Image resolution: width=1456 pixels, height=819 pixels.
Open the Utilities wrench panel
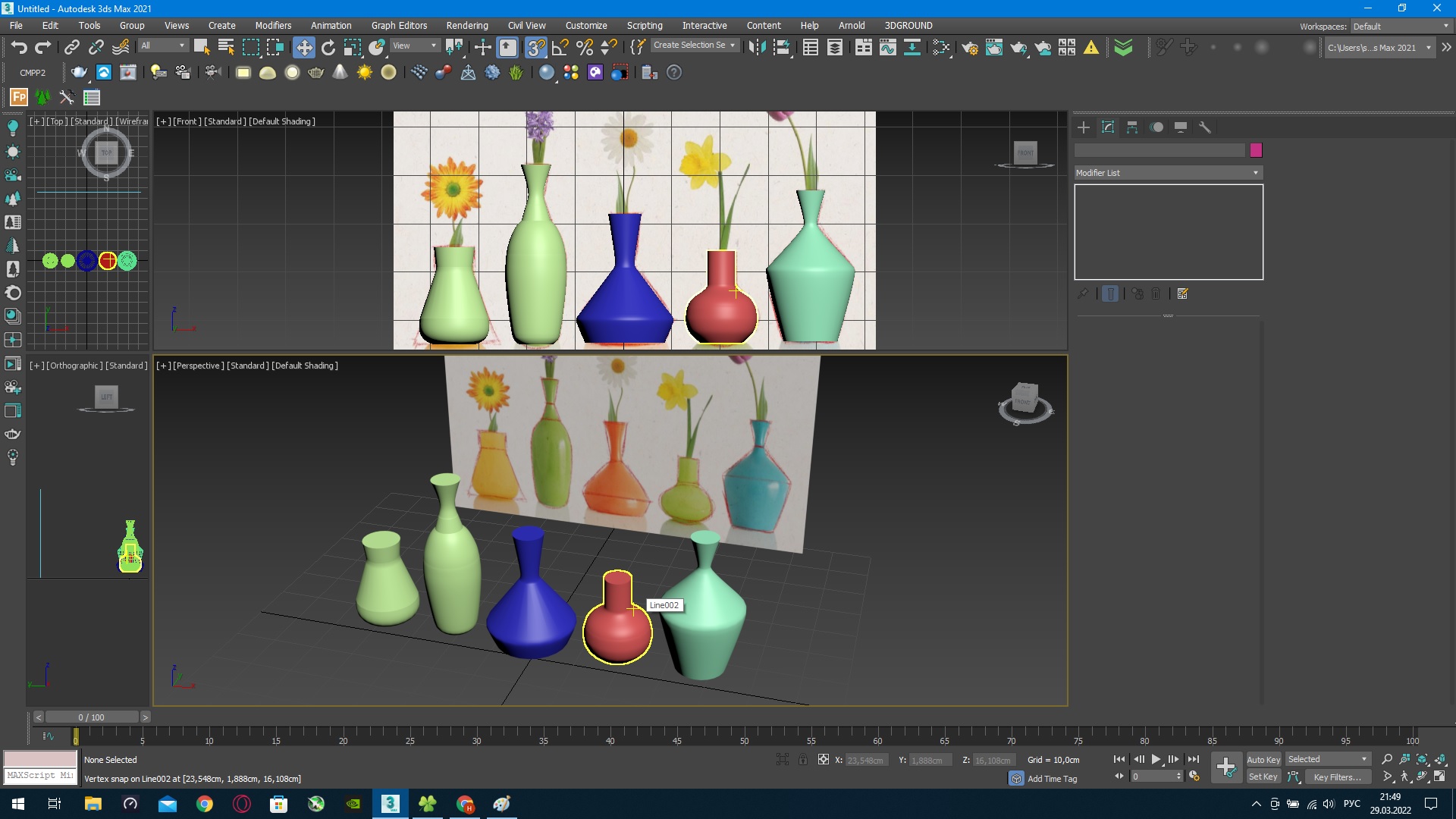tap(1205, 127)
